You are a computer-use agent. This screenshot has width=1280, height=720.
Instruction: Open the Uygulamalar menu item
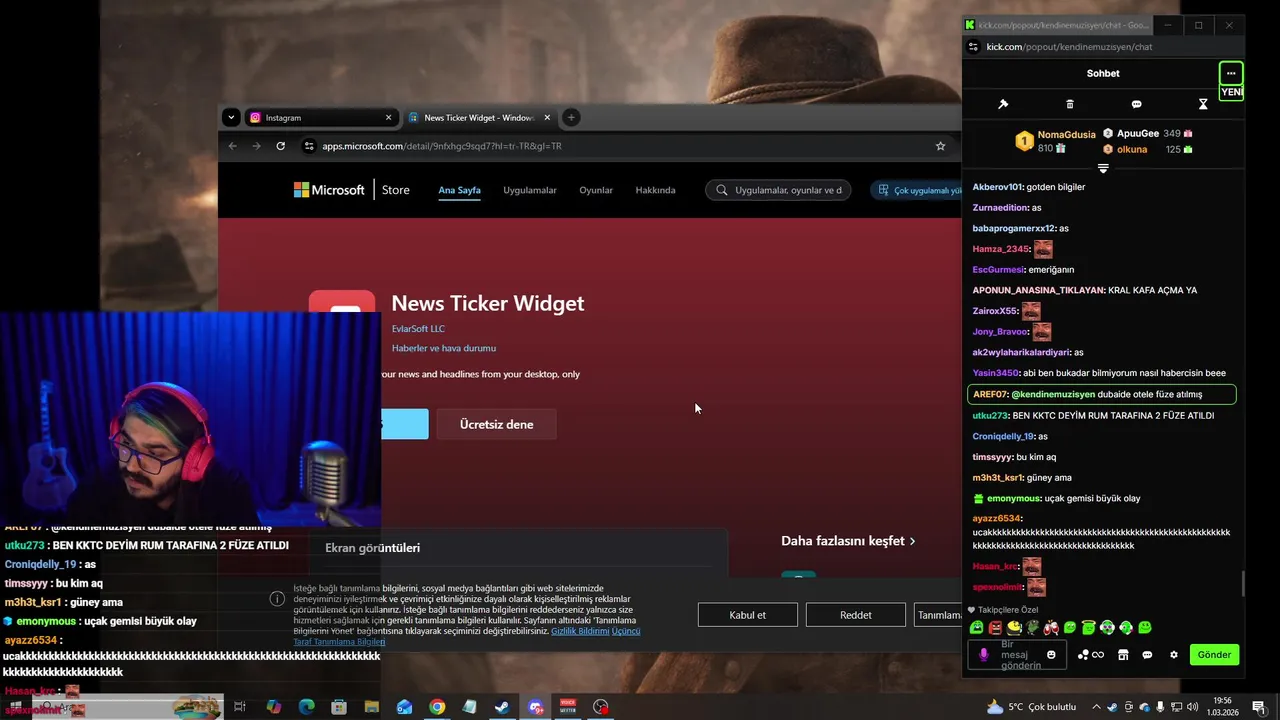530,190
